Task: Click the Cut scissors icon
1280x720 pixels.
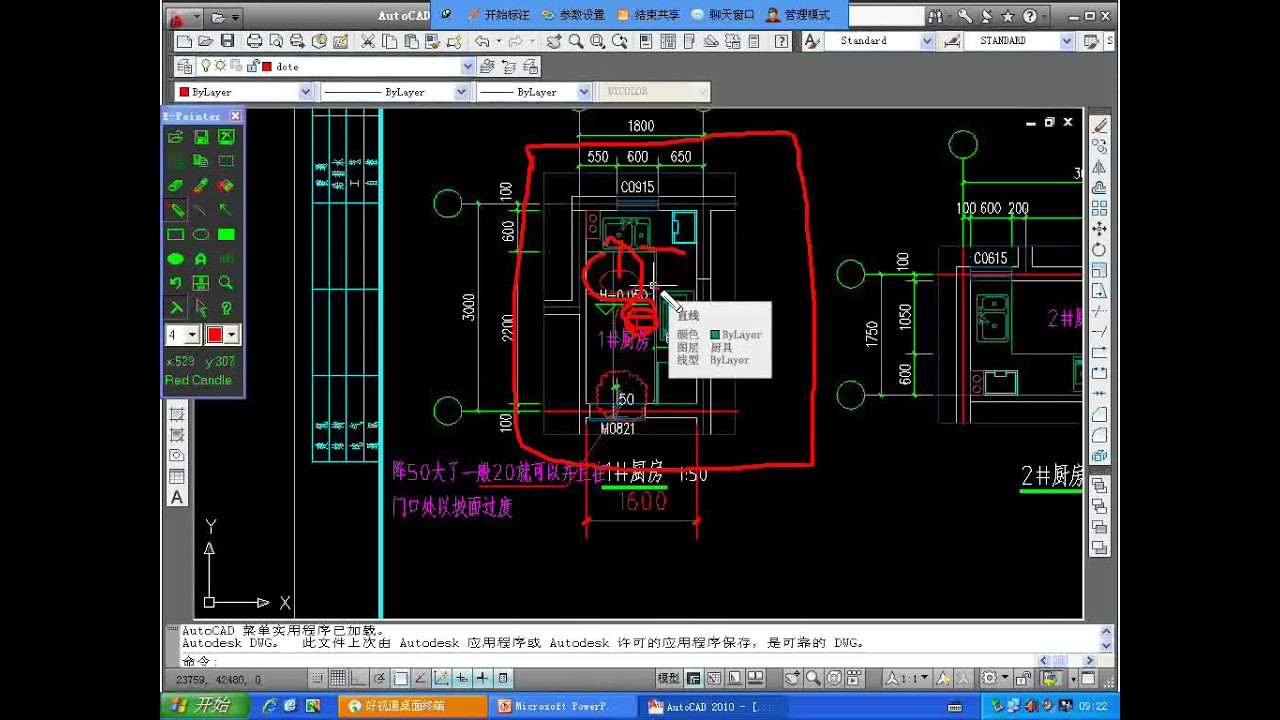Action: tap(367, 41)
